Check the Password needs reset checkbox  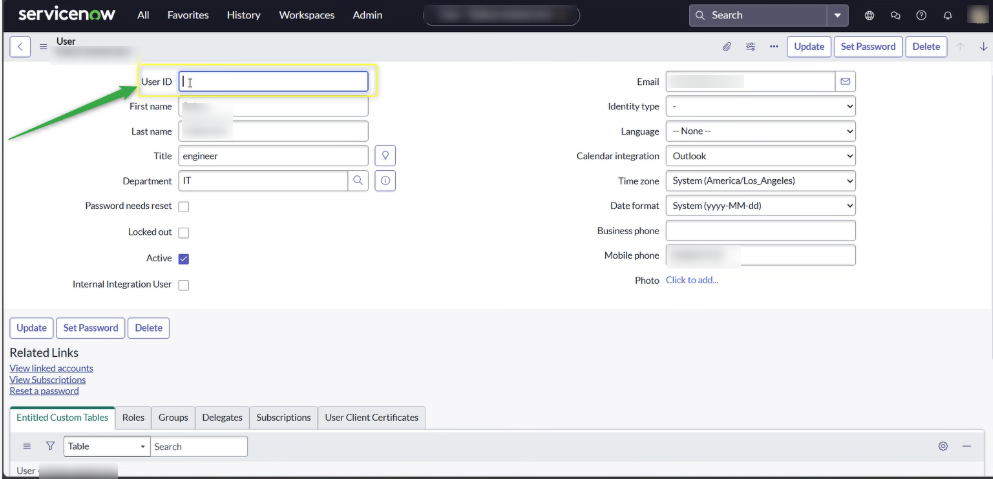click(x=184, y=207)
